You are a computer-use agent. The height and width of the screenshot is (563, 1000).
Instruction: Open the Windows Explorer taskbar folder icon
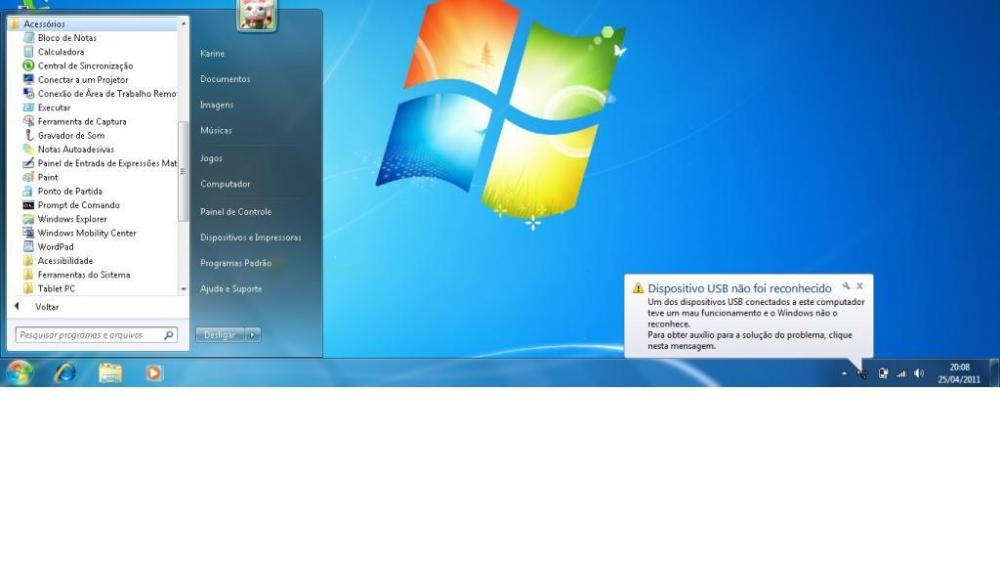[x=110, y=373]
